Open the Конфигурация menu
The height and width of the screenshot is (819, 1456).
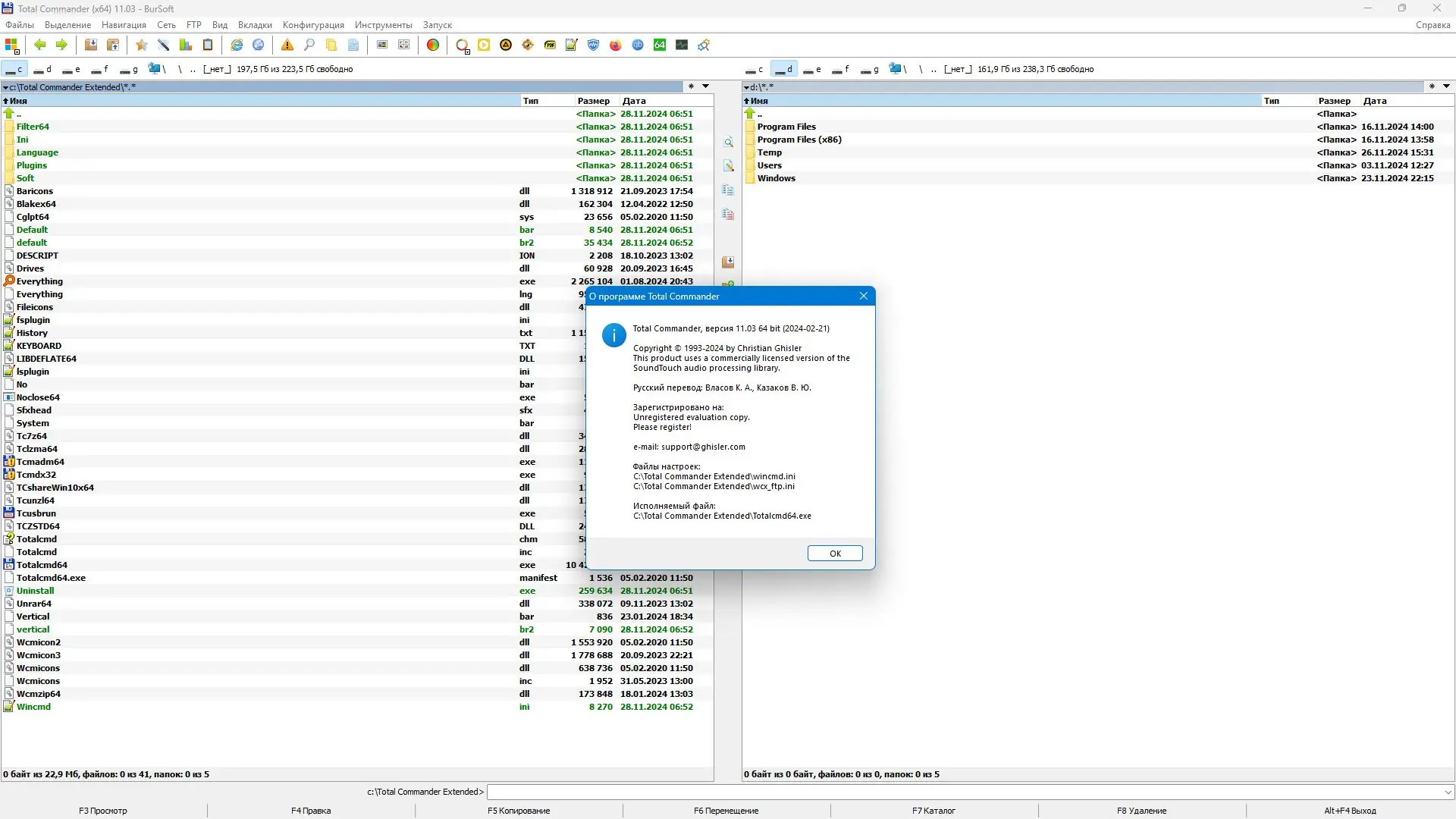pyautogui.click(x=313, y=25)
